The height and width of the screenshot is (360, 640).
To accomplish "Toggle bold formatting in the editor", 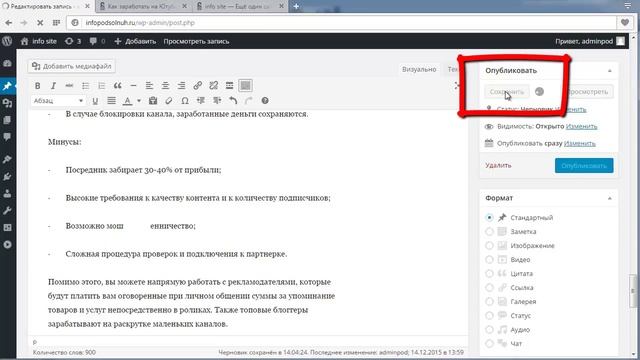I will click(x=38, y=86).
